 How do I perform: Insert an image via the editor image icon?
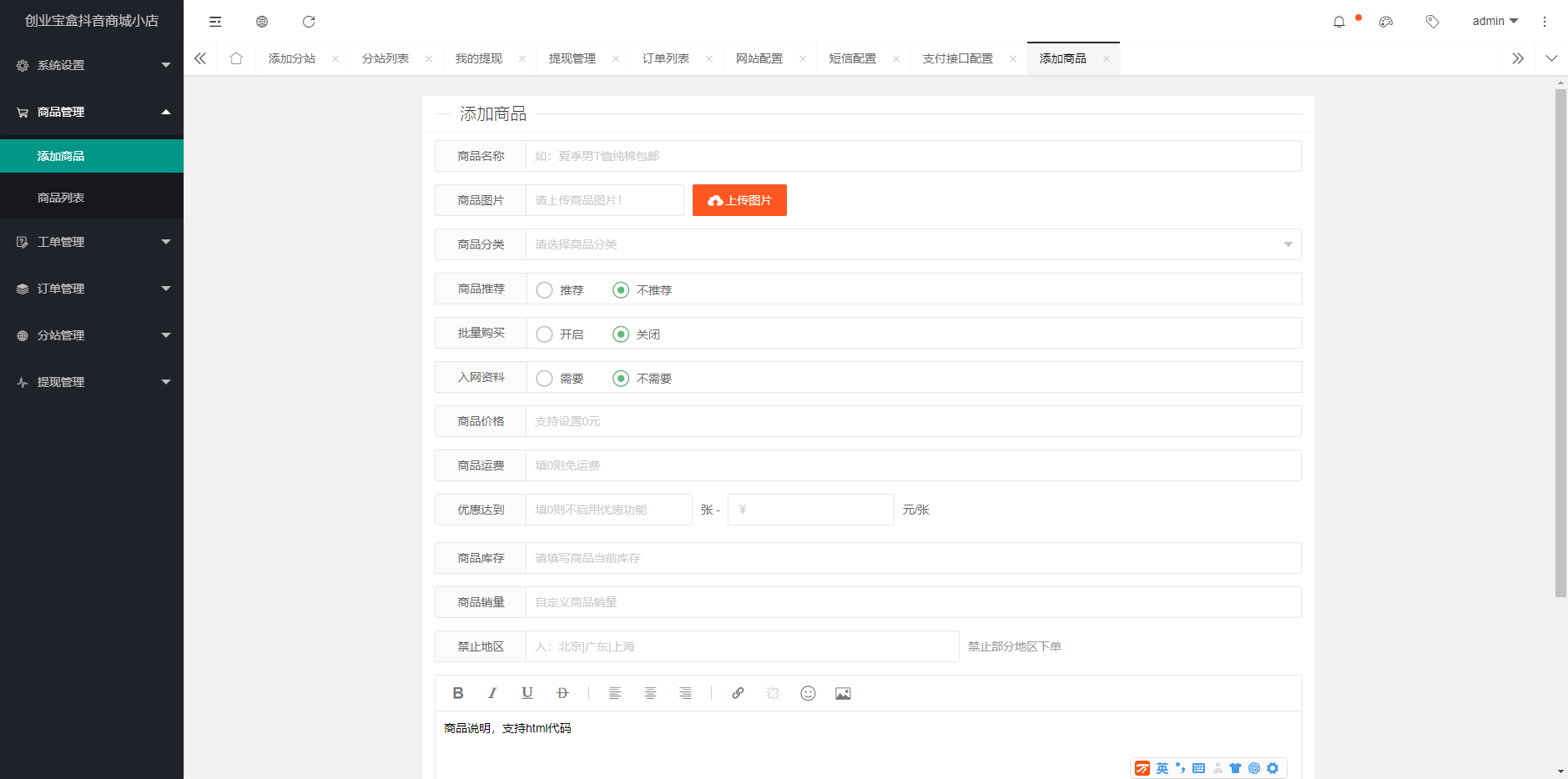tap(843, 692)
